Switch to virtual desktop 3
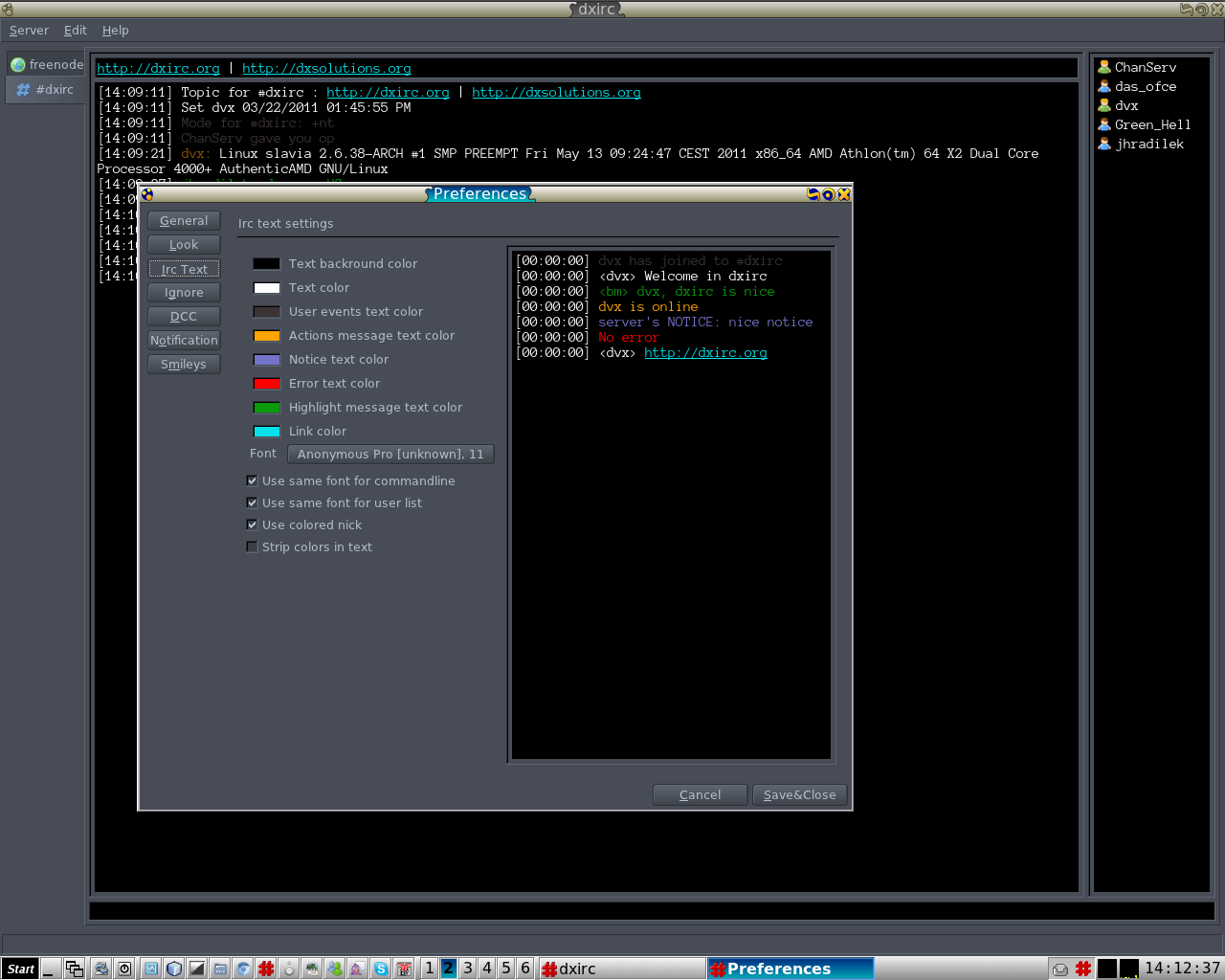The height and width of the screenshot is (980, 1225). click(467, 969)
